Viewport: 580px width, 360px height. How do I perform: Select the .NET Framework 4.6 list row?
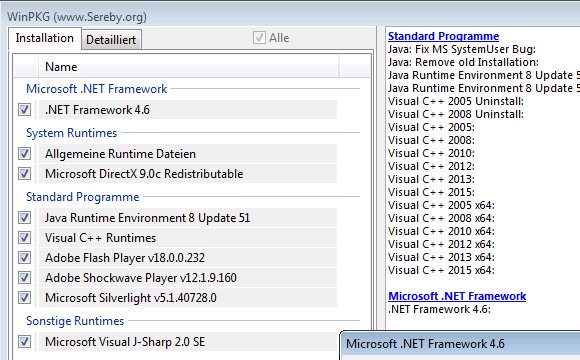188,110
